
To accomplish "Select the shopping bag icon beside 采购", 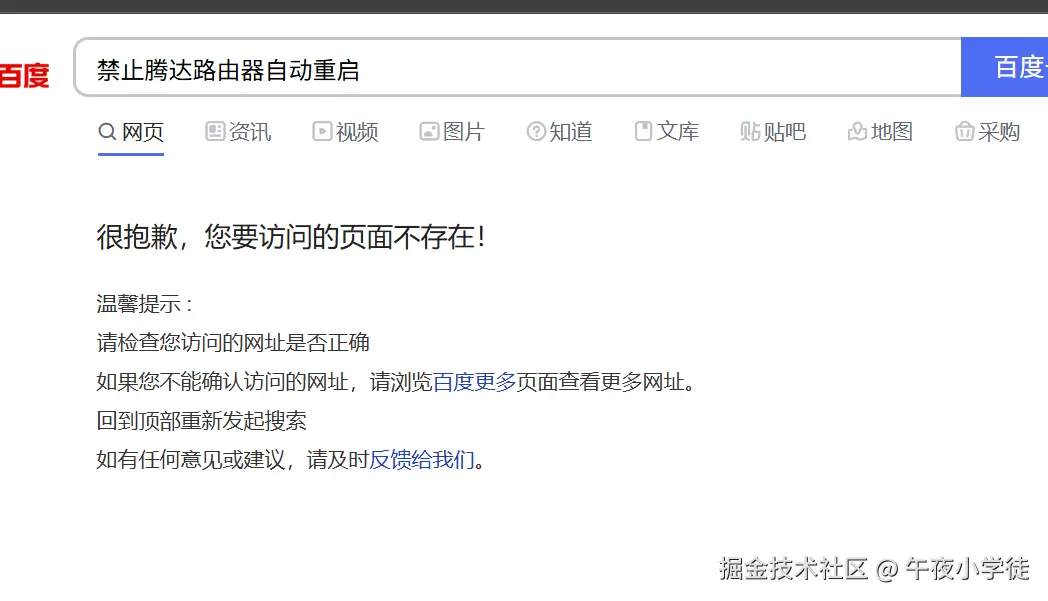I will (964, 131).
